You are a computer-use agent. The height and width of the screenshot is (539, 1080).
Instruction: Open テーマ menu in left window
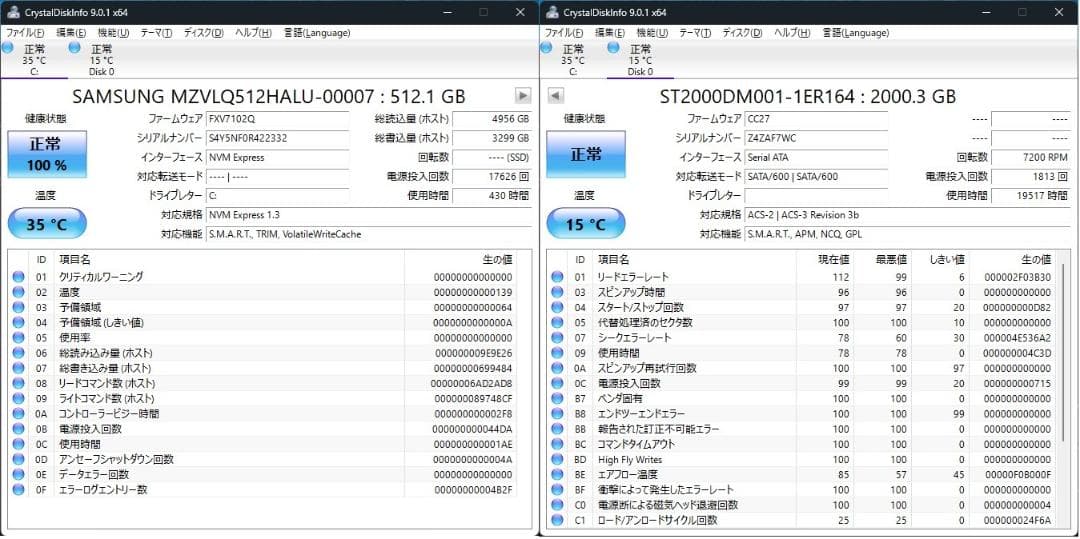coord(156,32)
